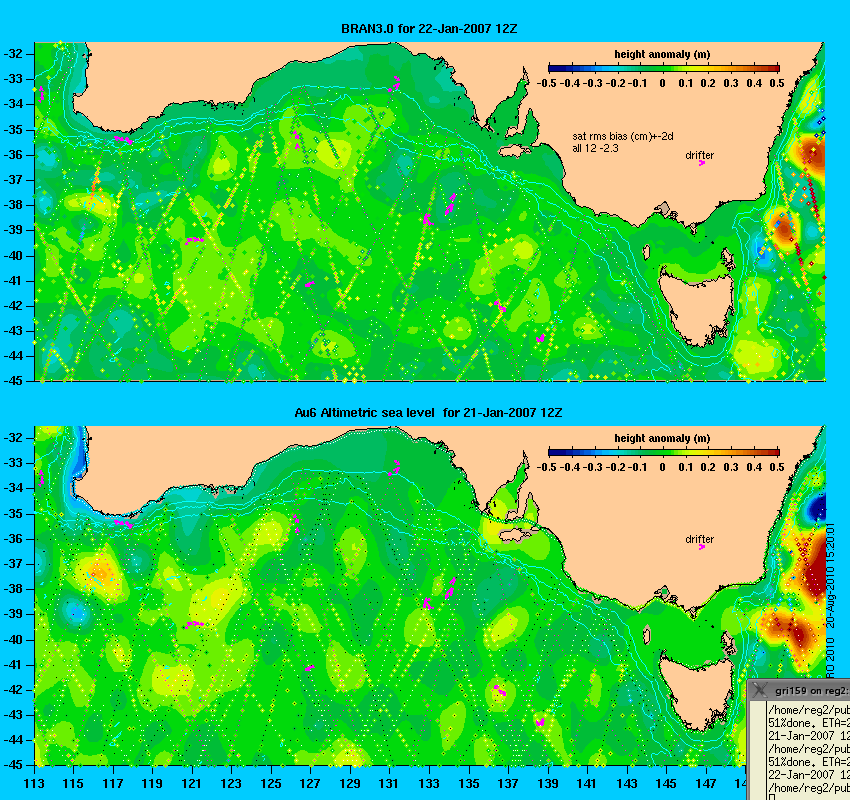Click the bottom panel's height anomaly color bar
Image resolution: width=850 pixels, height=800 pixels.
click(x=664, y=452)
